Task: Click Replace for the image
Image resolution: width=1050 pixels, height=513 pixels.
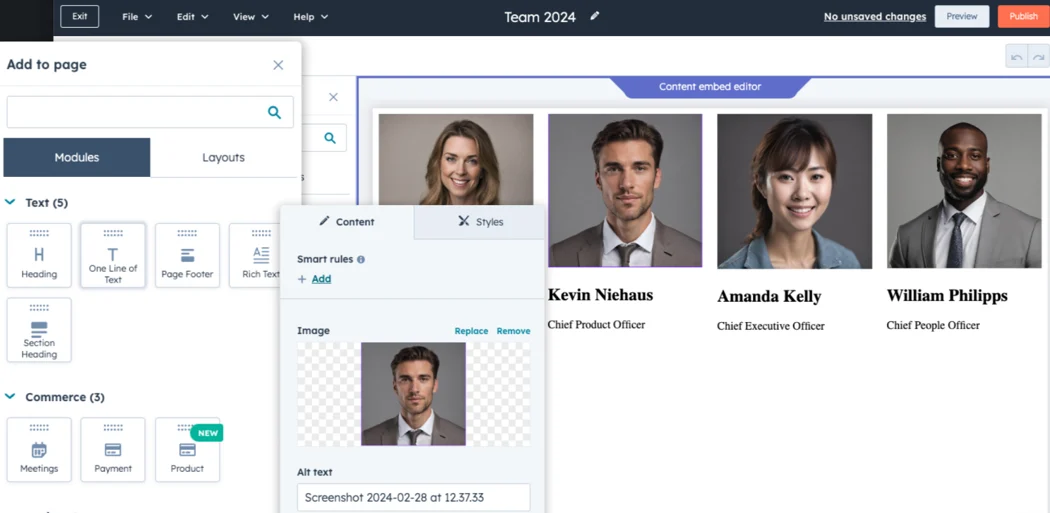Action: (471, 331)
